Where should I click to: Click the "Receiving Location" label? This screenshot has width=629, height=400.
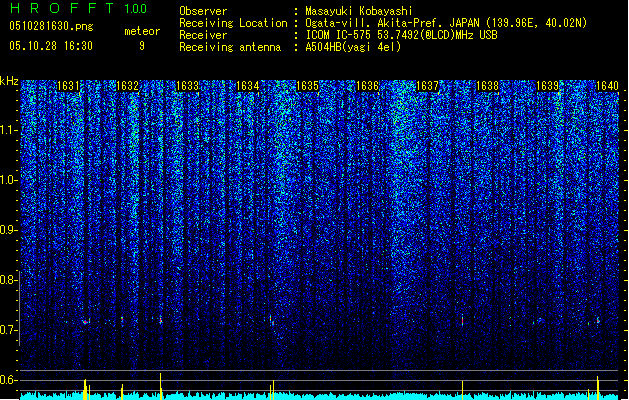(233, 23)
